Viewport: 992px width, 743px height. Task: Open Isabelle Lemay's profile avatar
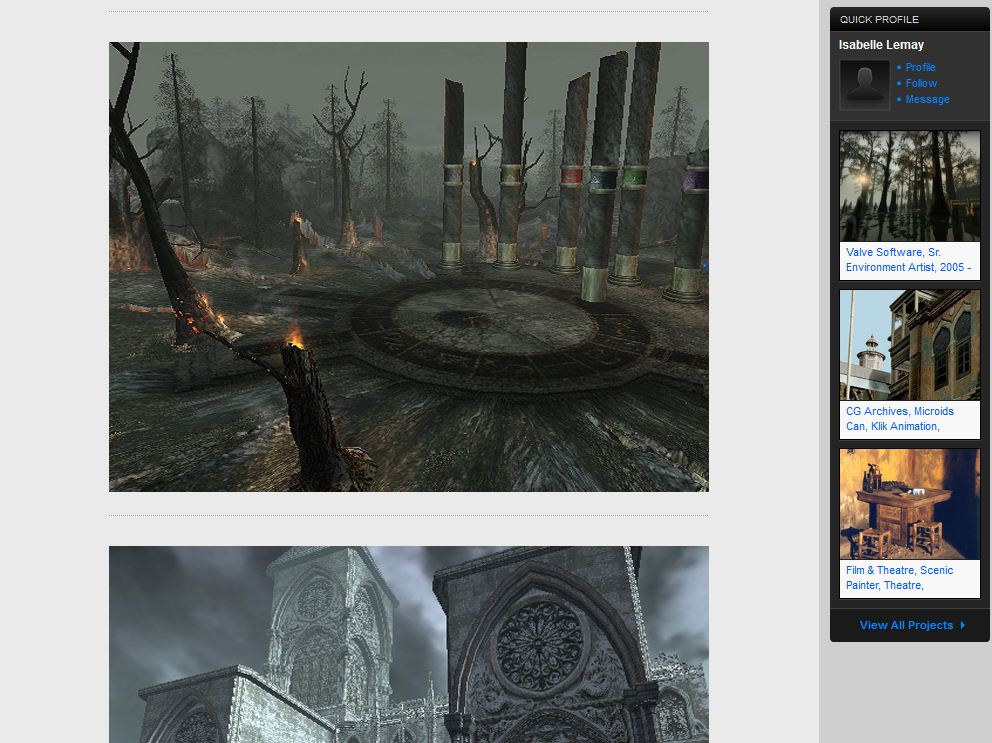pyautogui.click(x=864, y=85)
